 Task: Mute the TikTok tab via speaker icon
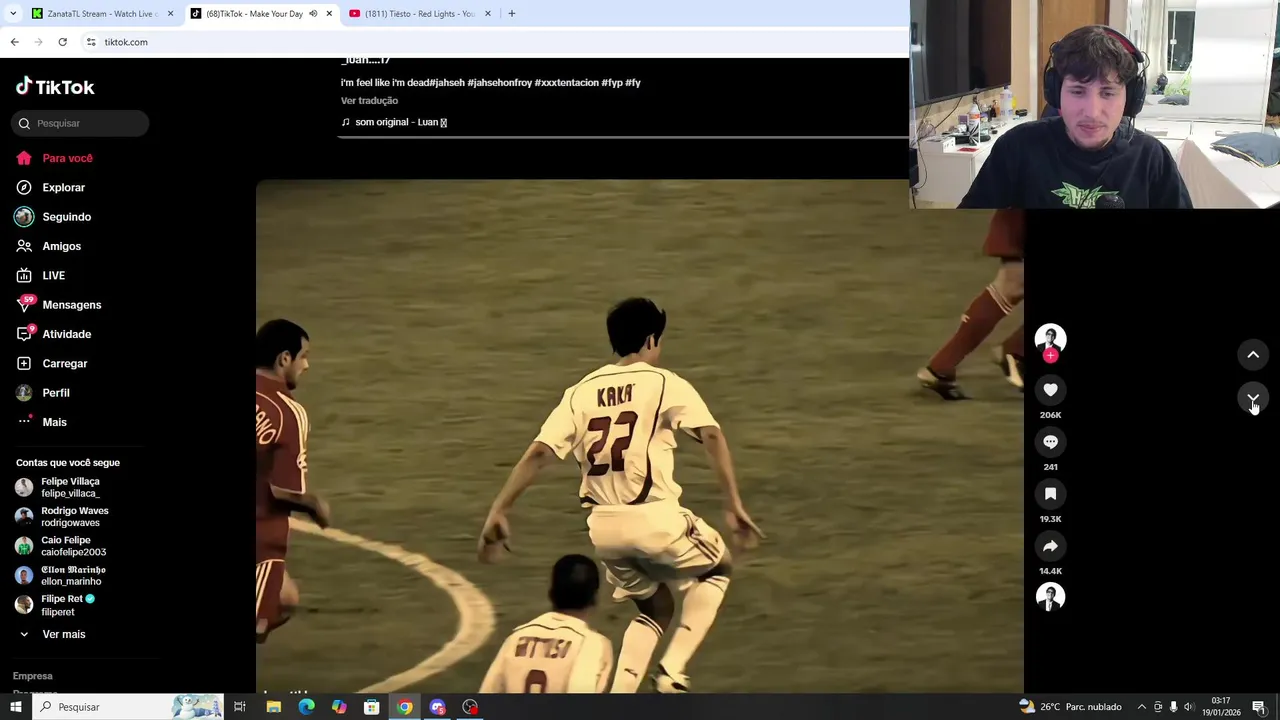click(313, 14)
